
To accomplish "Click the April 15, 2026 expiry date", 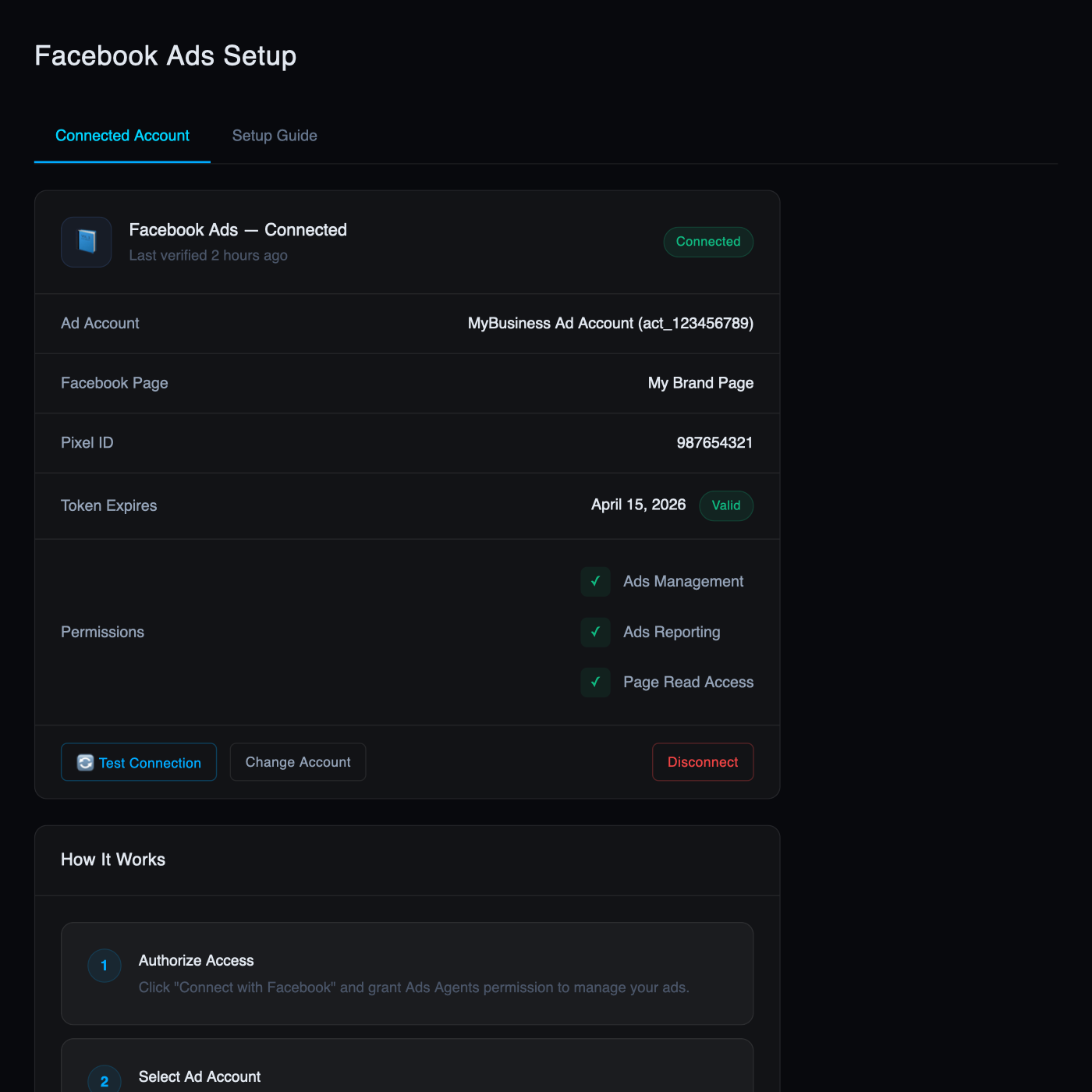I will [638, 505].
